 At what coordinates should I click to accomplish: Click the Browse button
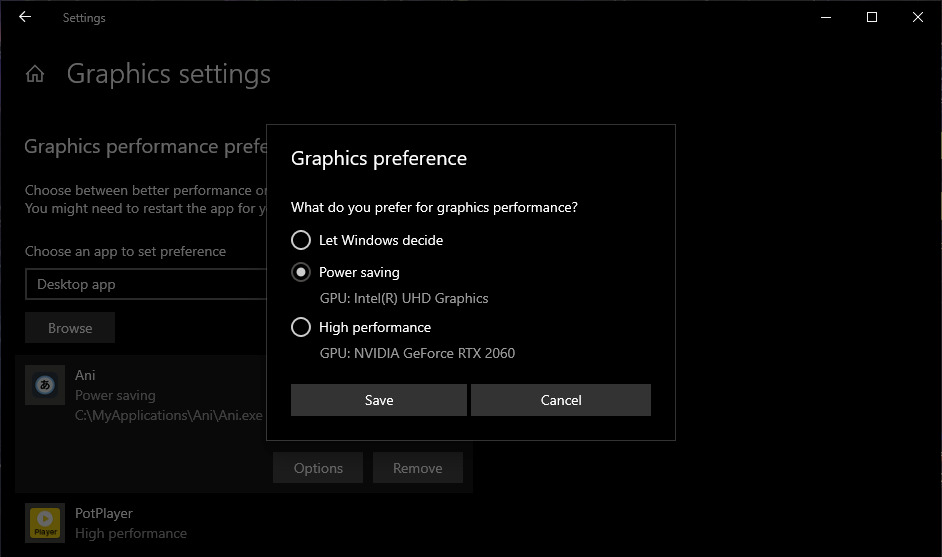(70, 328)
